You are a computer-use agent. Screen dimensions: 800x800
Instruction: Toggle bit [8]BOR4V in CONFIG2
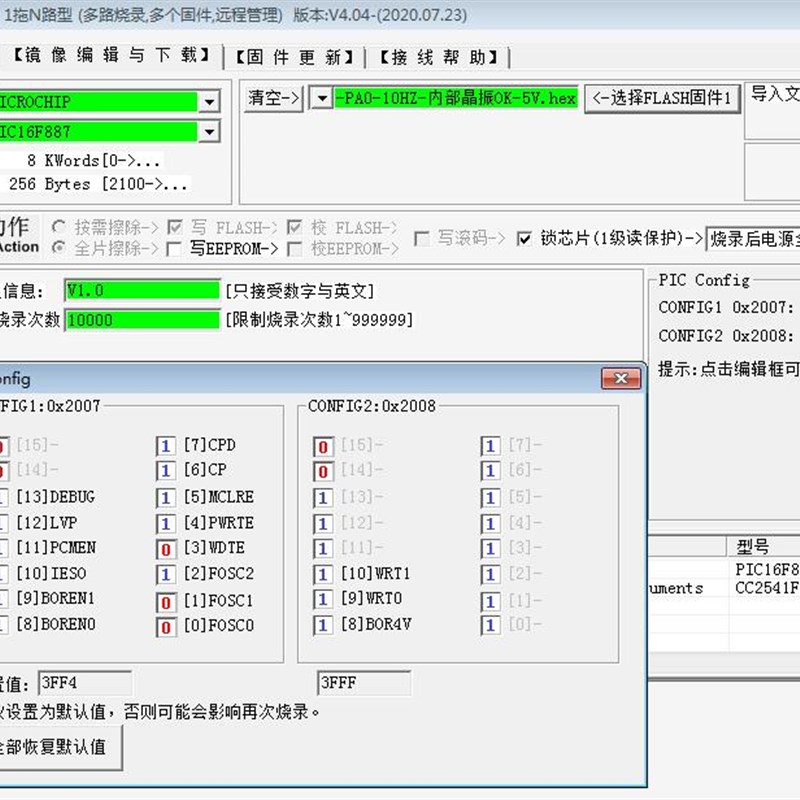tap(323, 624)
